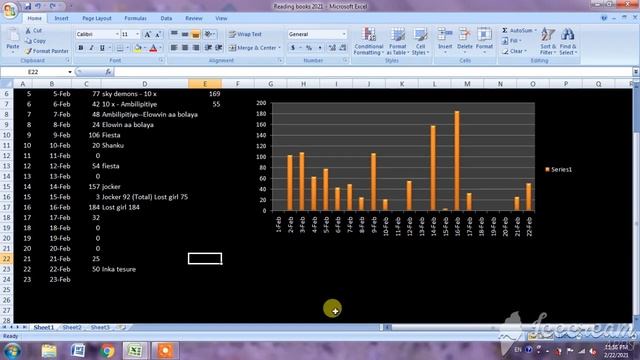Open File Explorer from the taskbar
Image resolution: width=640 pixels, height=360 pixels.
[49, 351]
